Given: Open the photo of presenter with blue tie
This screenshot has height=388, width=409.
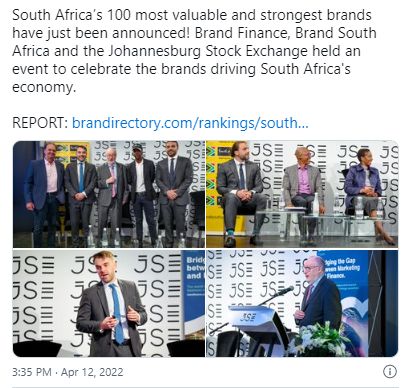Looking at the screenshot, I should click(109, 303).
